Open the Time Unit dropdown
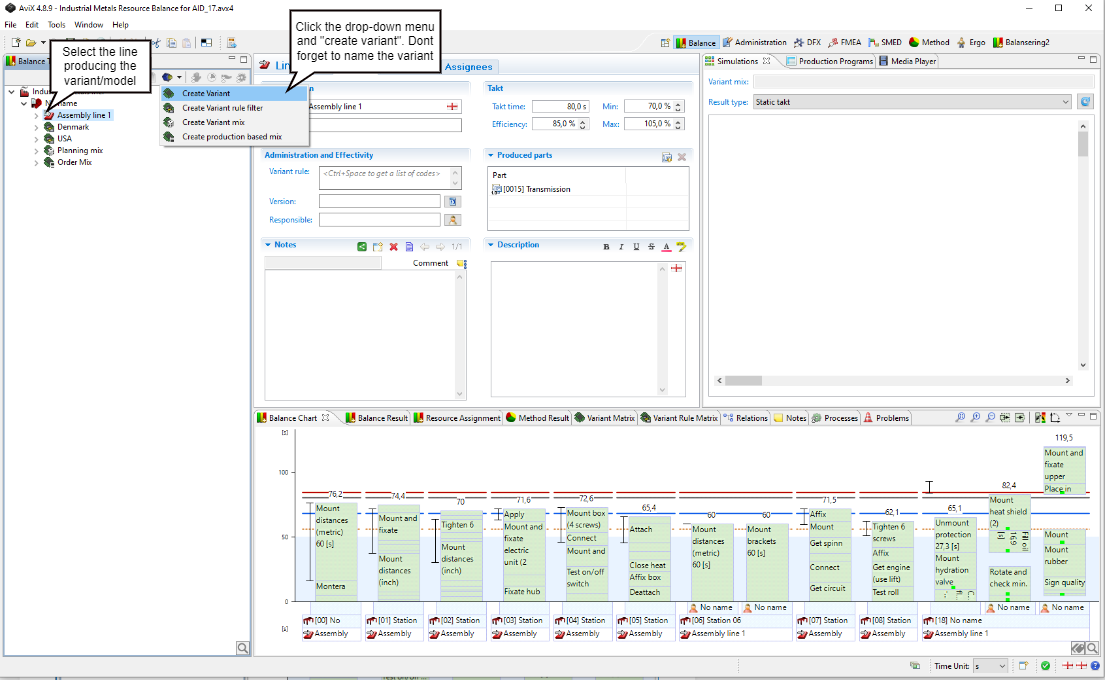The image size is (1106, 681). tap(1004, 666)
